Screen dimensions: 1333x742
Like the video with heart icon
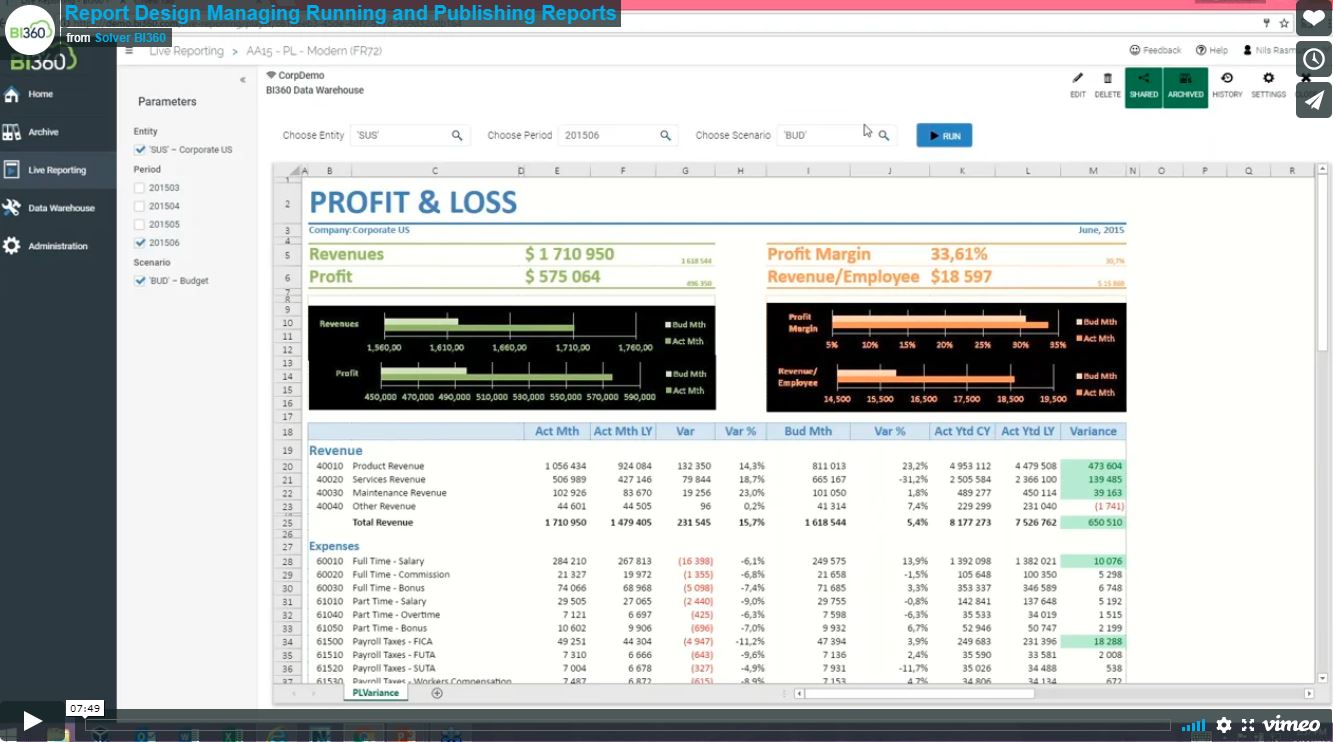coord(1314,19)
